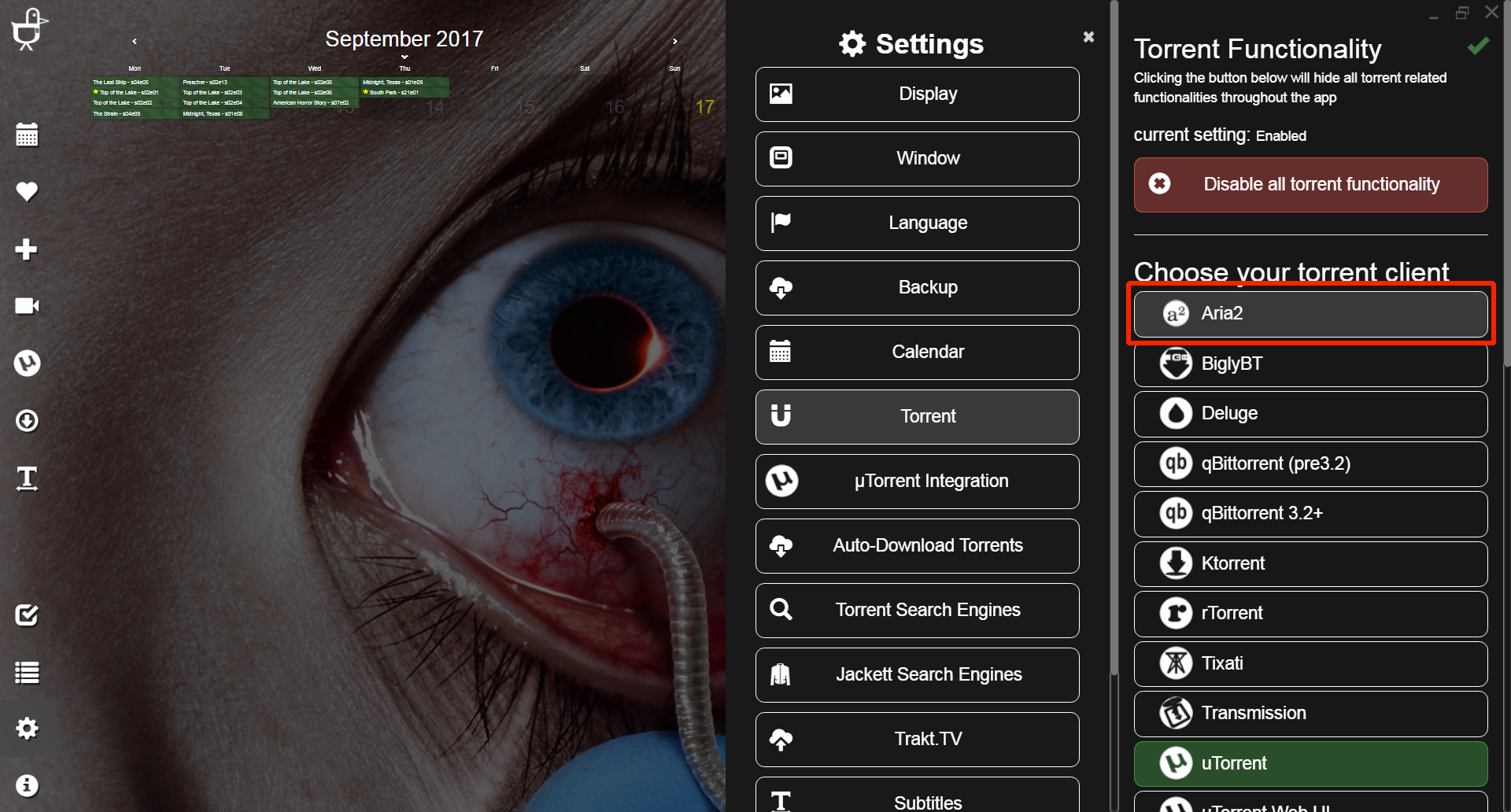Click the DuckieTV duck logo
The height and width of the screenshot is (812, 1511).
coord(29,29)
